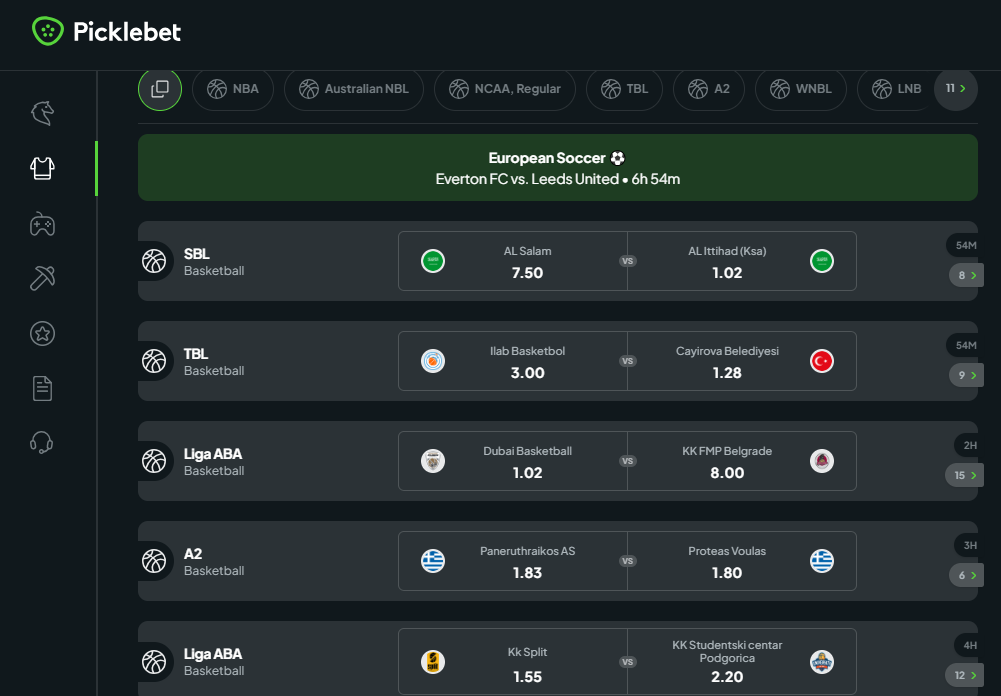1001x696 pixels.
Task: Click the Kk Split team logo
Action: click(x=433, y=662)
